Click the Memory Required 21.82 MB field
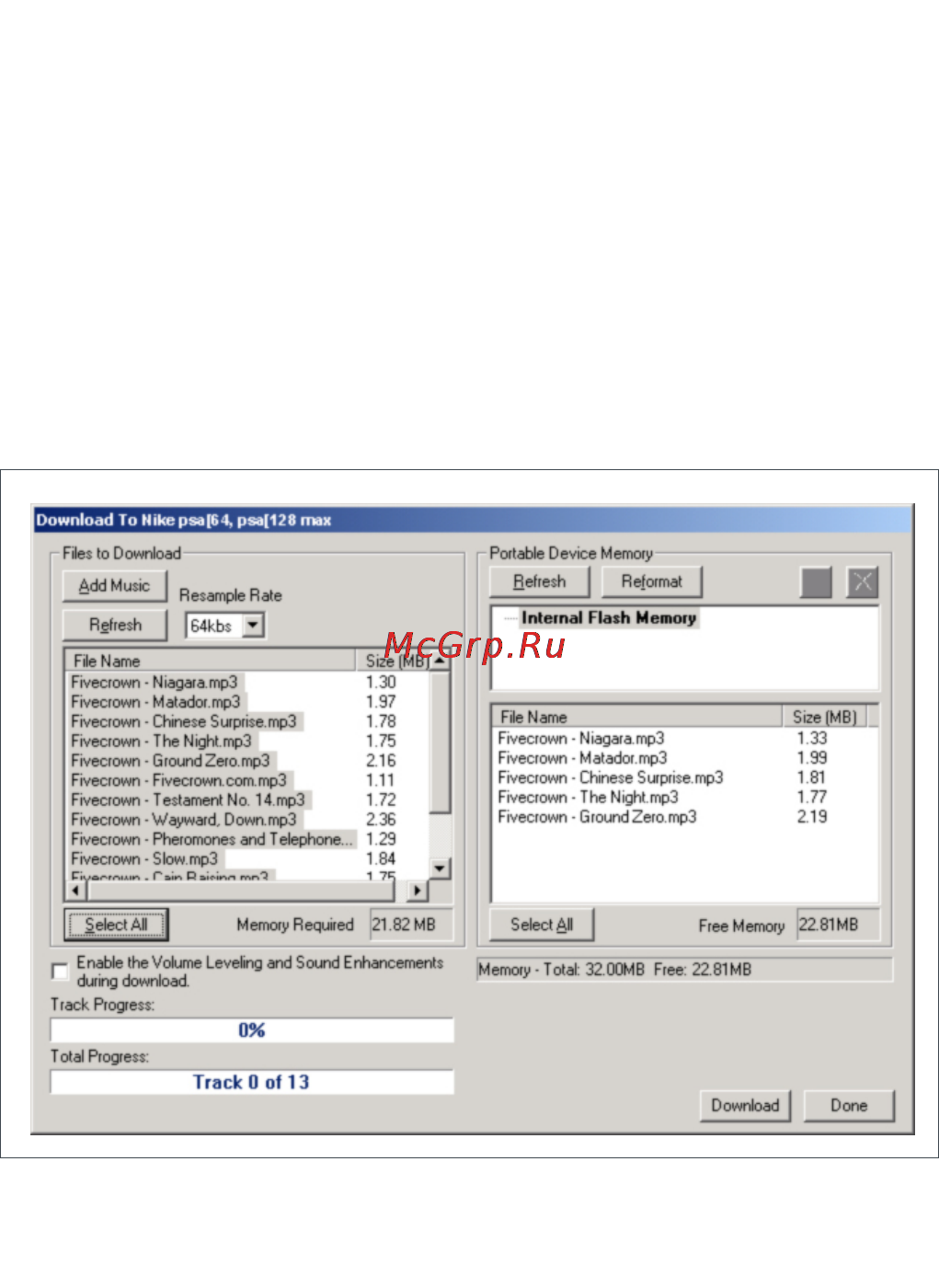 point(411,925)
